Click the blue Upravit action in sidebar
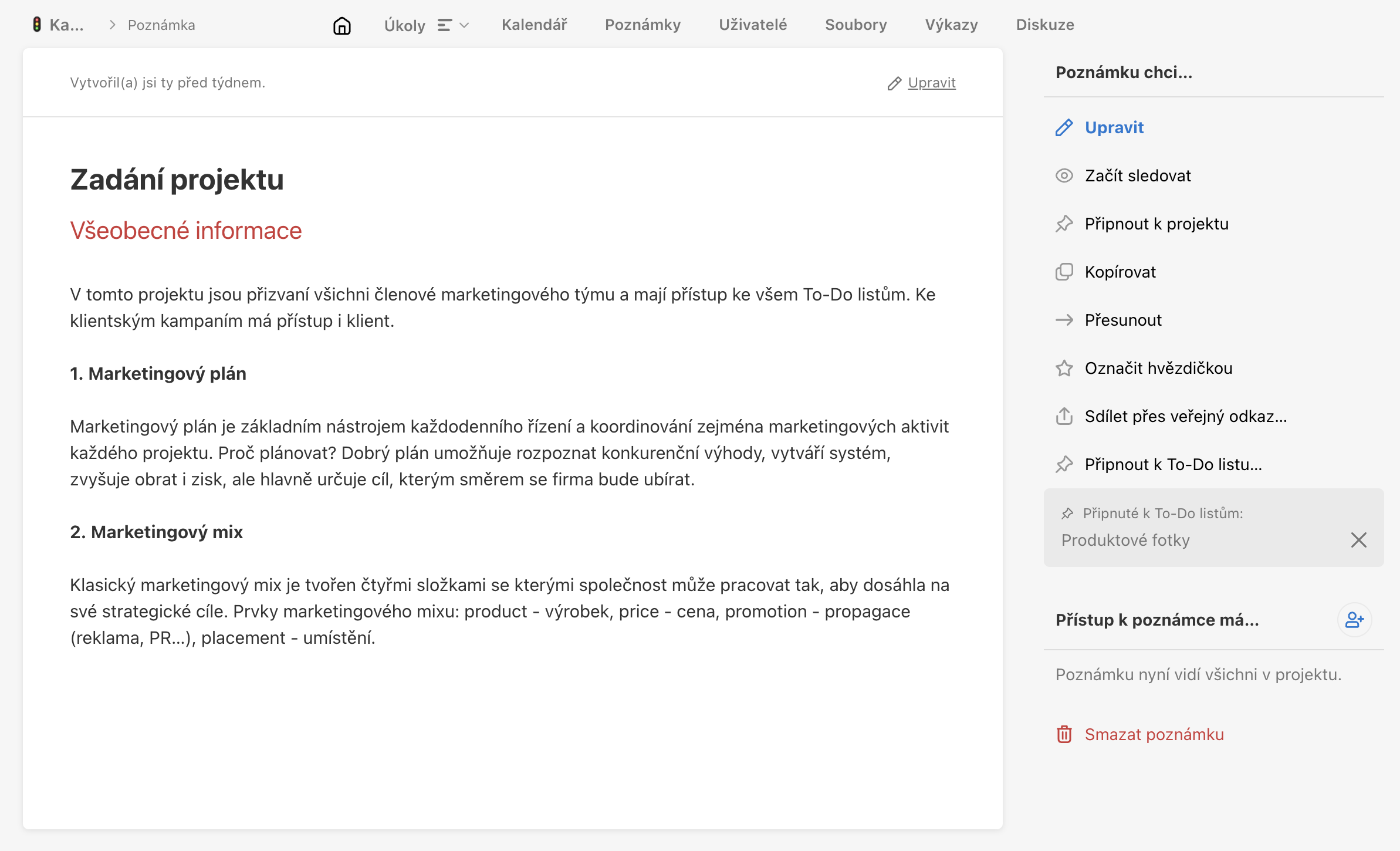1400x851 pixels. click(1114, 127)
